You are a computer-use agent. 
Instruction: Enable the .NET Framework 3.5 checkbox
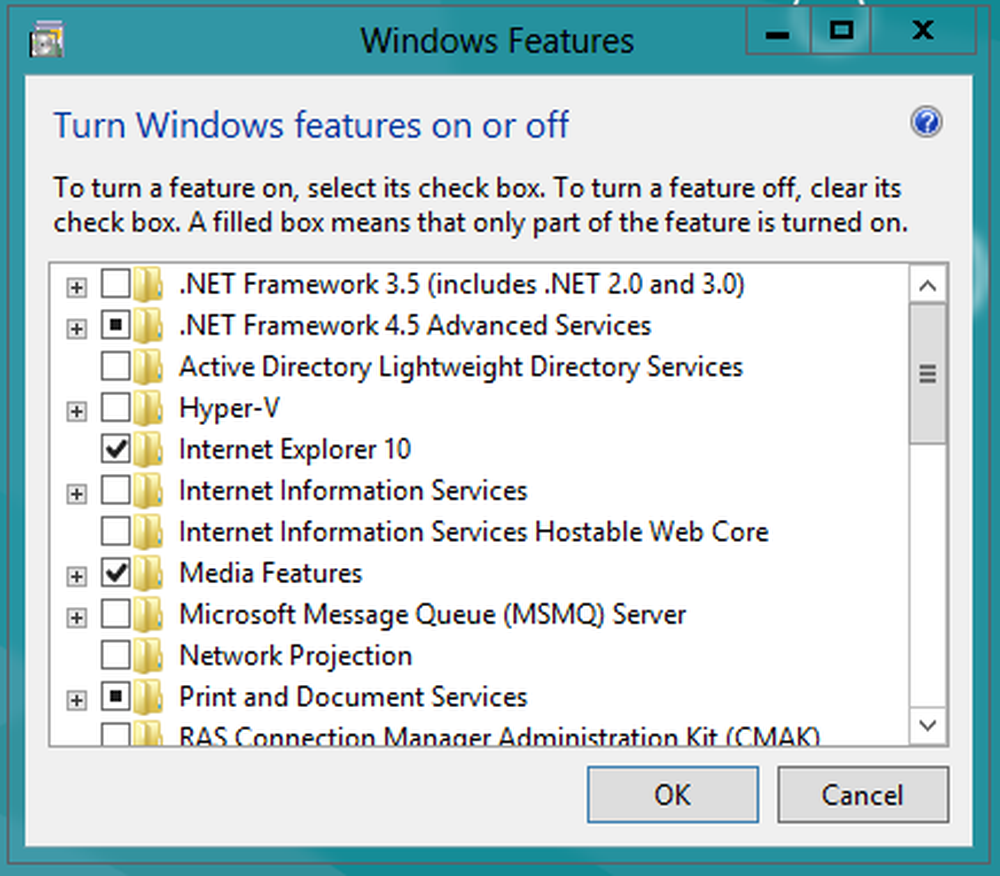point(116,285)
